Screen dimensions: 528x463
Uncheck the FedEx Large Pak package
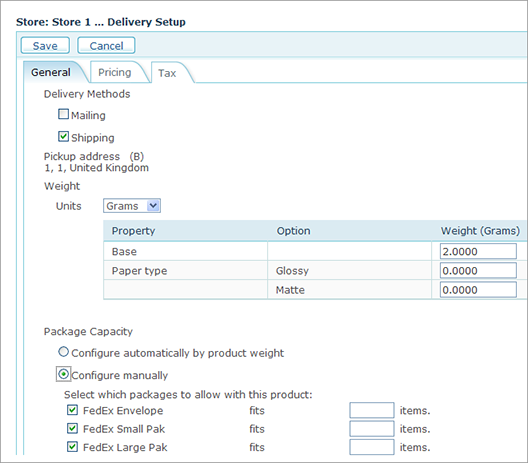(72, 447)
